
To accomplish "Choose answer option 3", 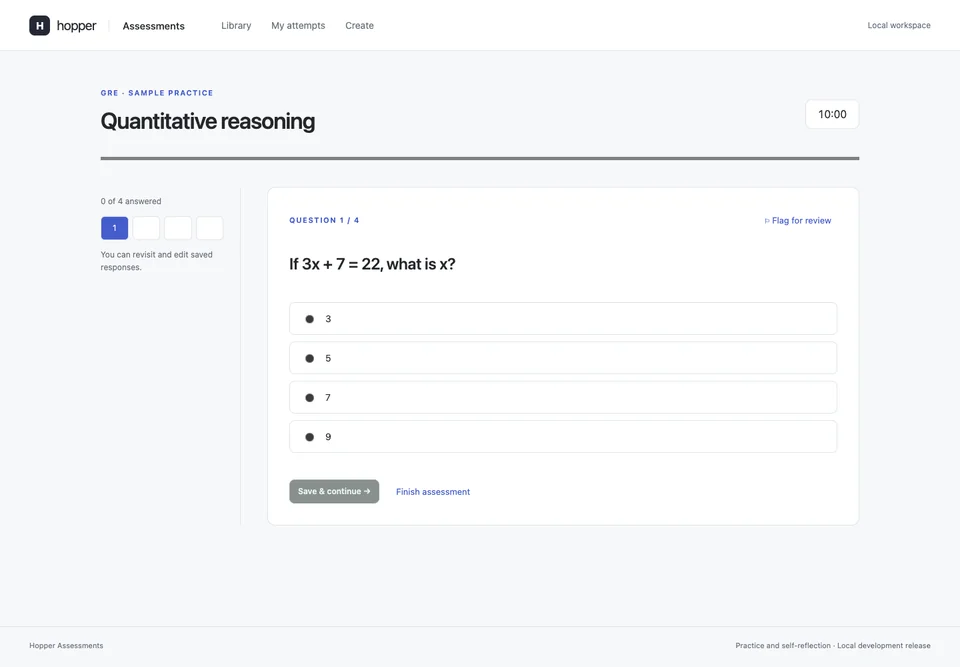I will pyautogui.click(x=563, y=318).
